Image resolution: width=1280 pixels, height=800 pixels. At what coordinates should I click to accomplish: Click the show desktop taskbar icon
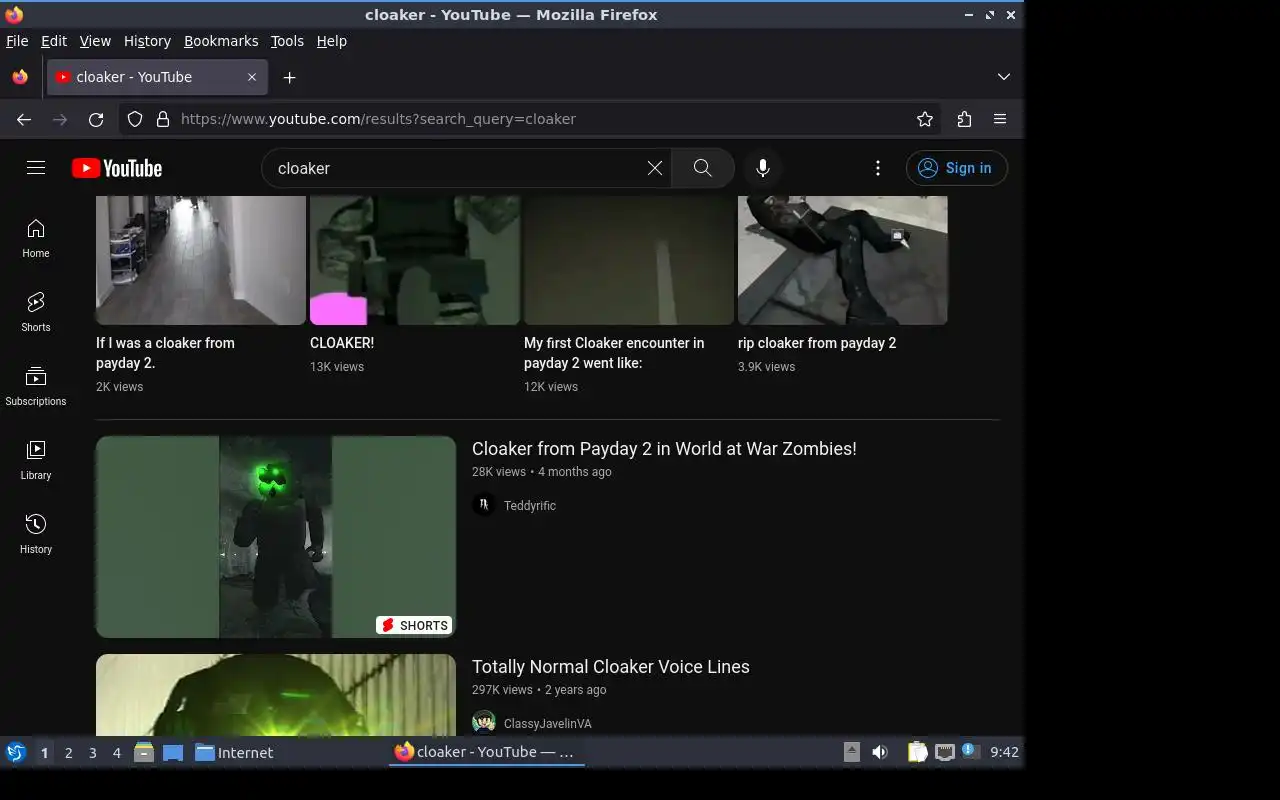pyautogui.click(x=173, y=752)
